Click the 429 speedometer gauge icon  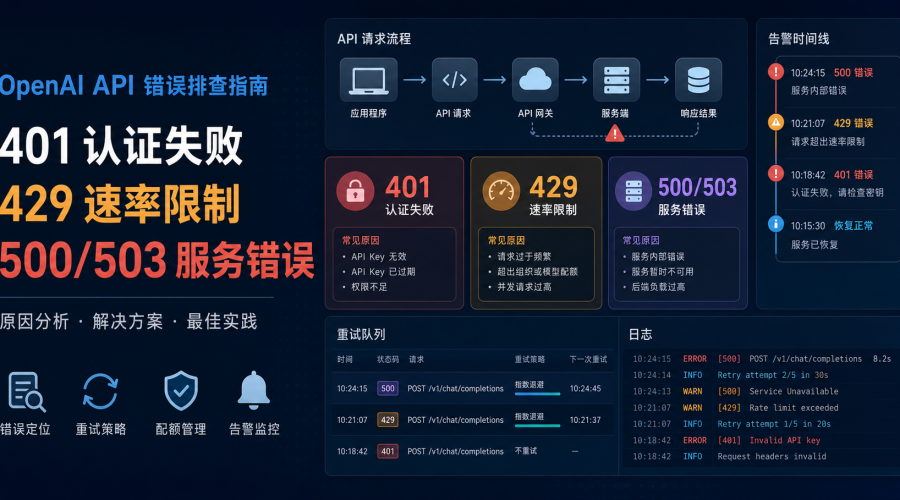tap(501, 191)
